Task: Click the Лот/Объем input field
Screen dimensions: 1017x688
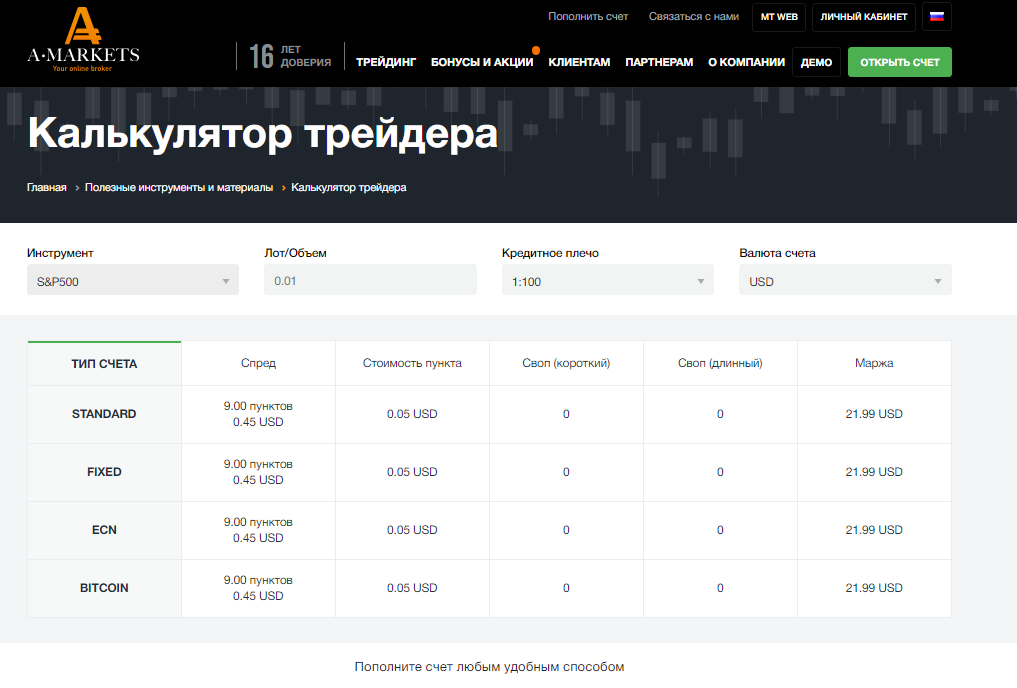Action: pyautogui.click(x=370, y=281)
